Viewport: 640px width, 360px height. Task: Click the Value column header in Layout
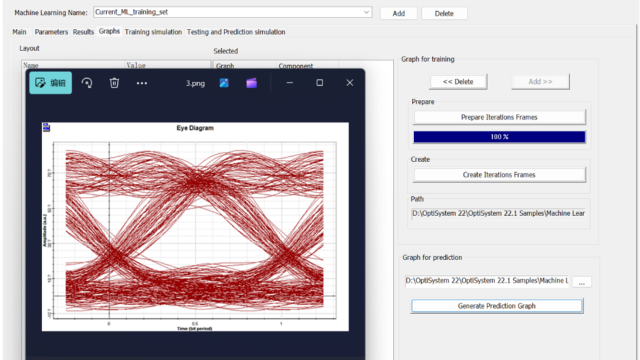point(167,65)
